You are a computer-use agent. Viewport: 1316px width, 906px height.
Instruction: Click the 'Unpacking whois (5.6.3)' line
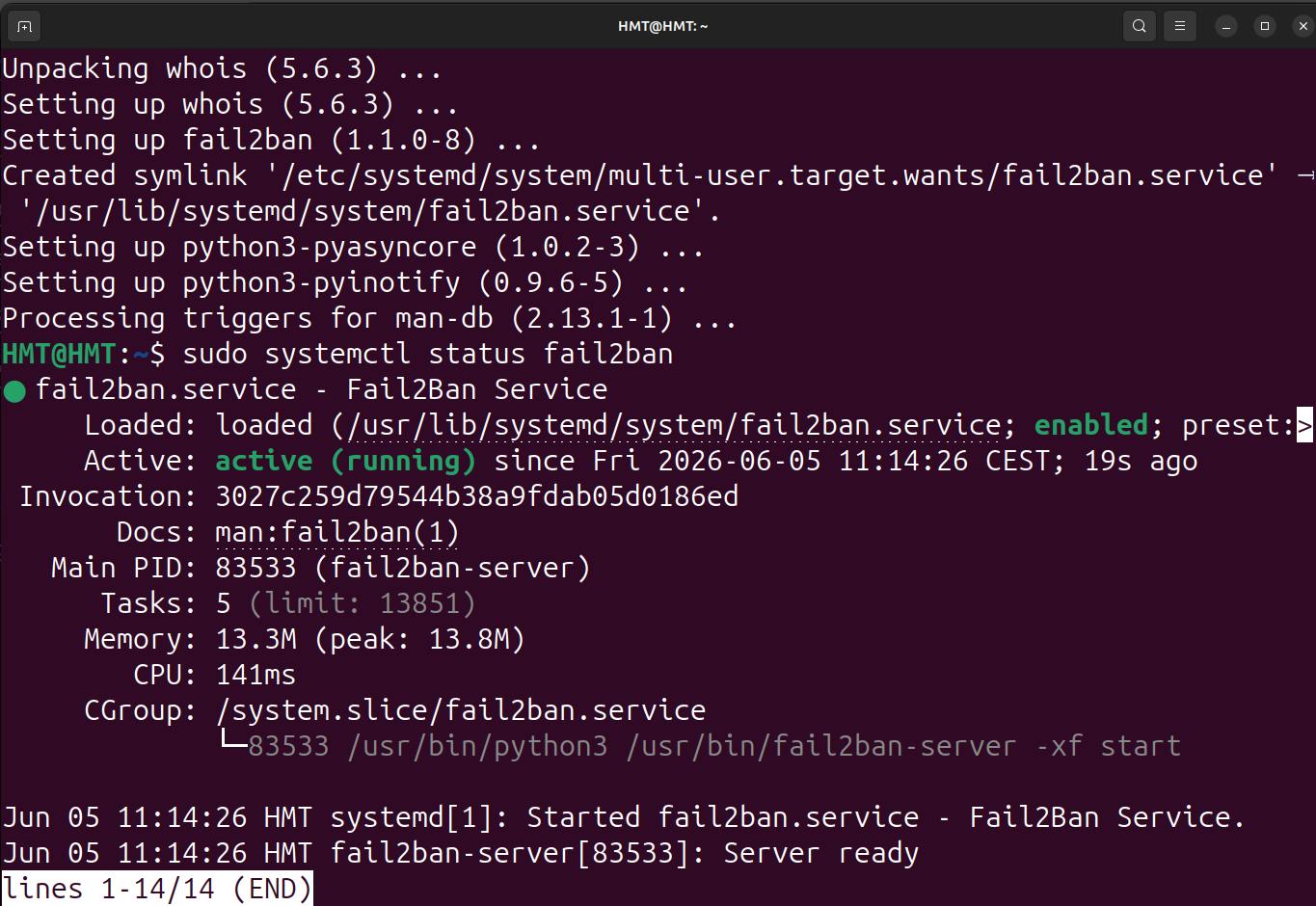click(x=223, y=68)
